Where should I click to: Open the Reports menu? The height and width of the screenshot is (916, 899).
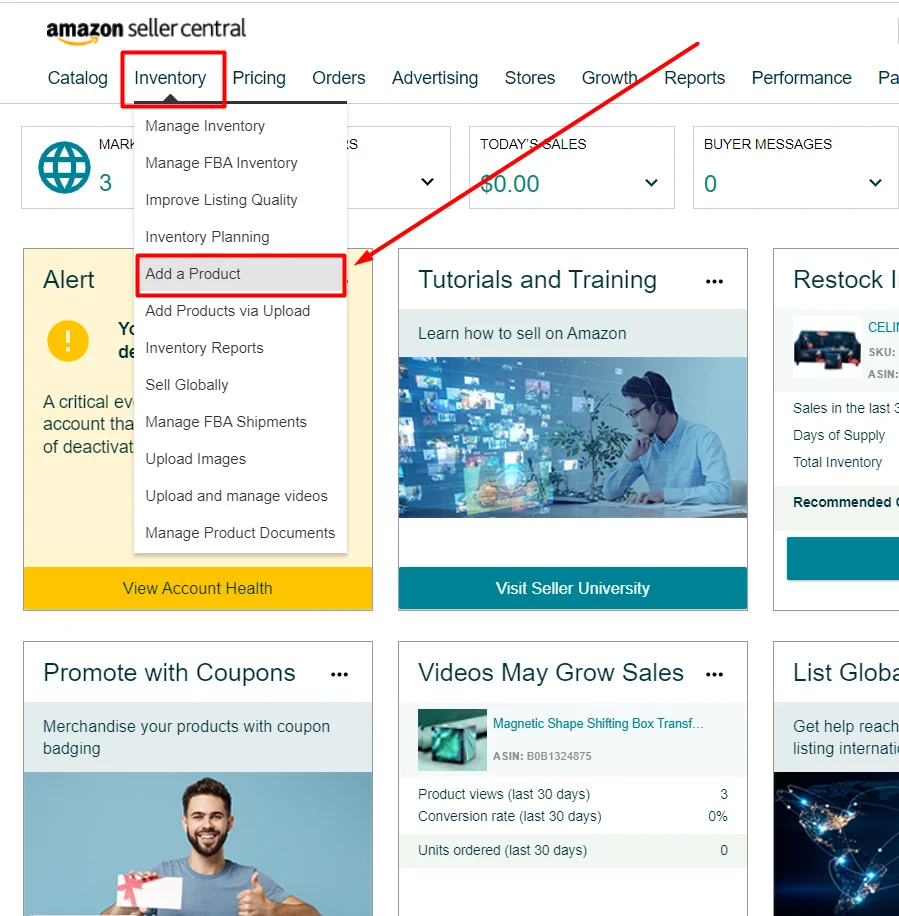(x=695, y=78)
